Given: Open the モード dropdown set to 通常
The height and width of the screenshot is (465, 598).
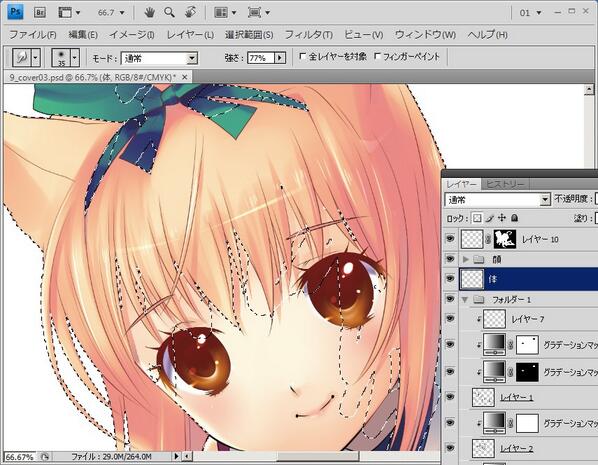Looking at the screenshot, I should pyautogui.click(x=159, y=58).
